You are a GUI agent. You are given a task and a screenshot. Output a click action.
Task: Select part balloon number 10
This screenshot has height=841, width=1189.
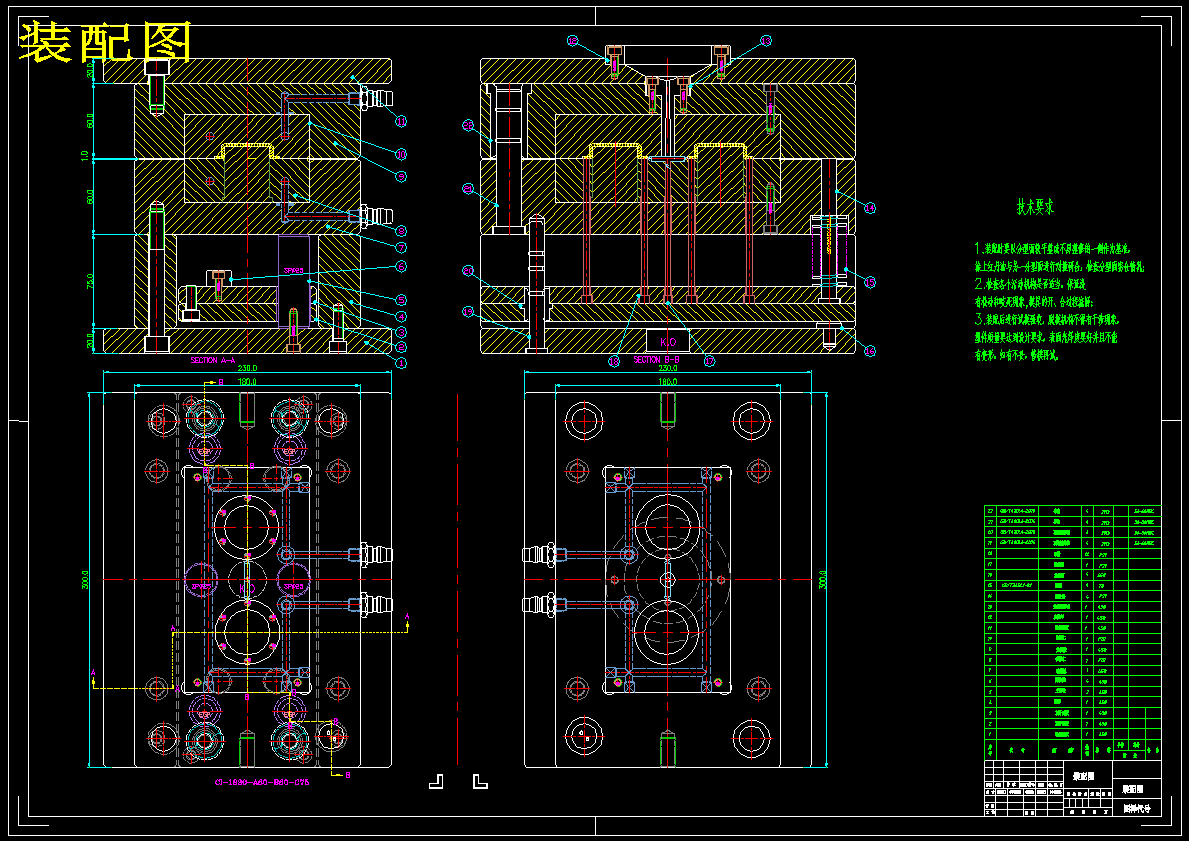pos(401,154)
